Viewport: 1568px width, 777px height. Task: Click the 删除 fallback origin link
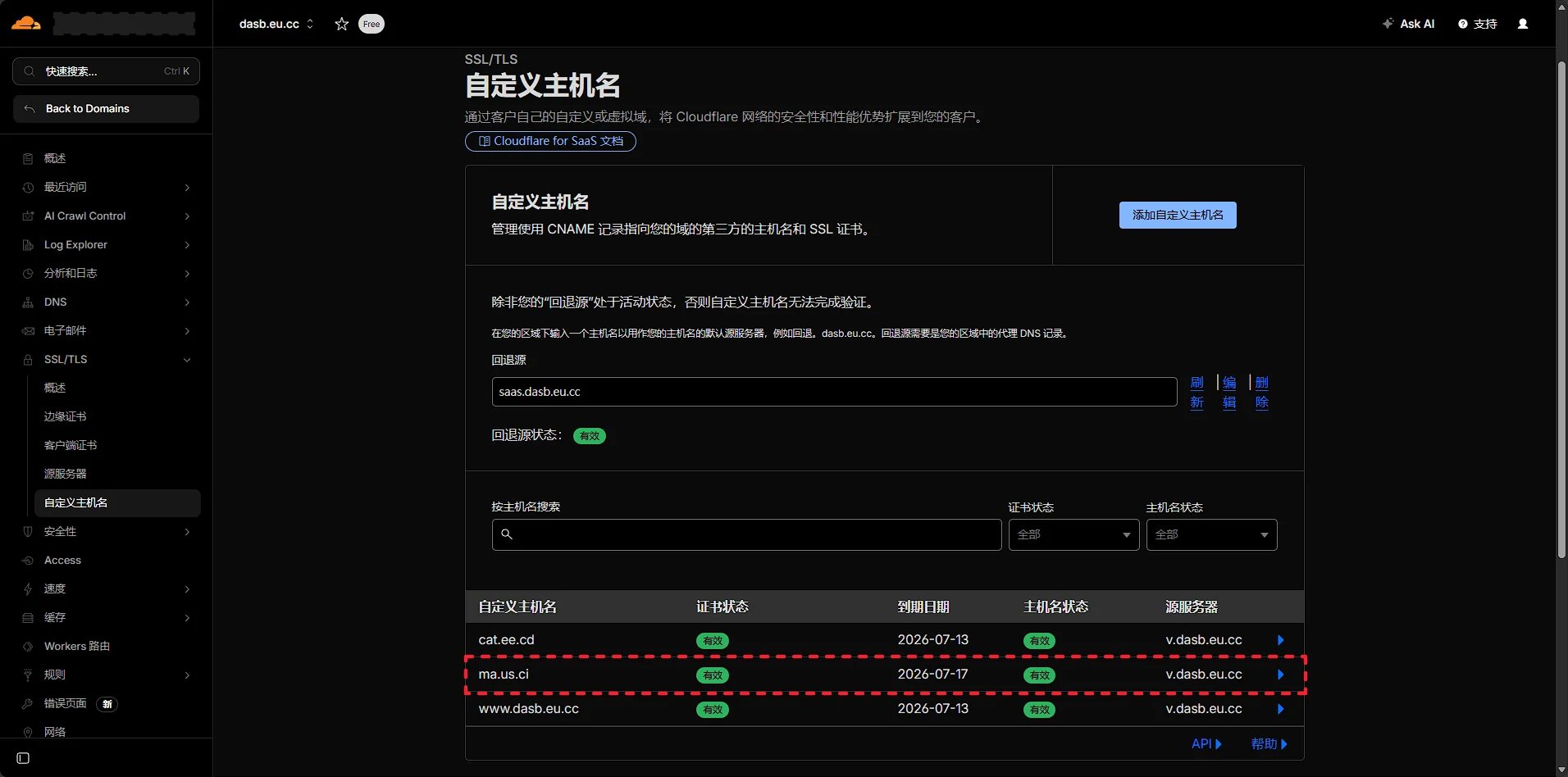click(1261, 393)
